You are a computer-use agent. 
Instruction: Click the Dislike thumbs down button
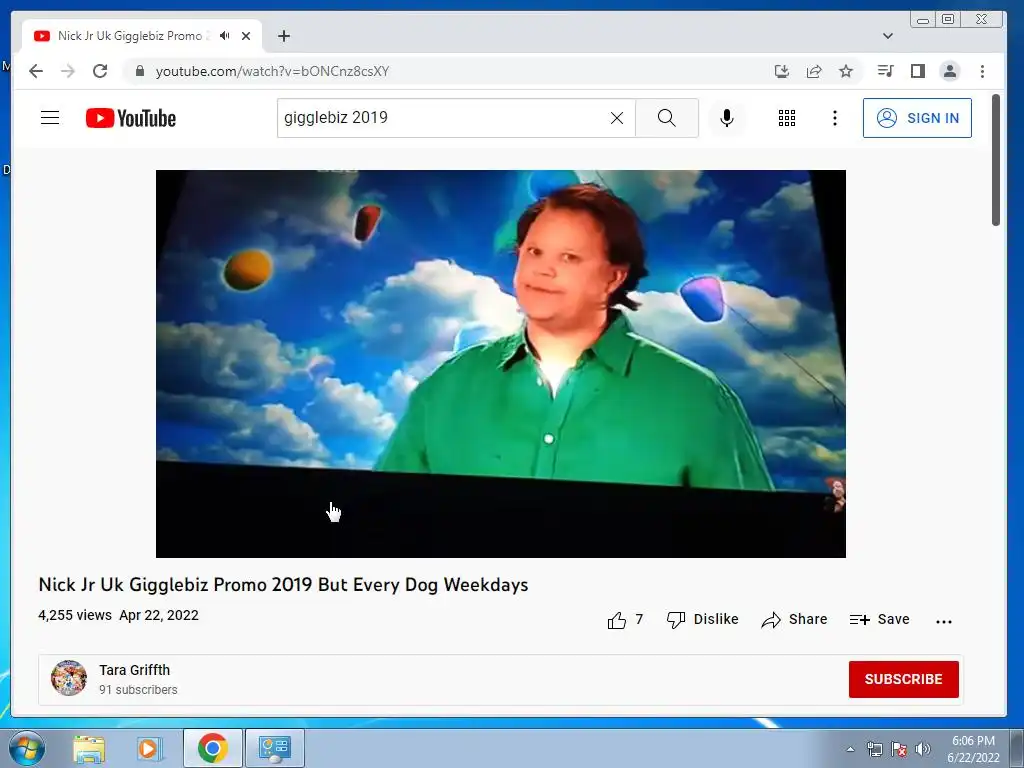[x=702, y=620]
